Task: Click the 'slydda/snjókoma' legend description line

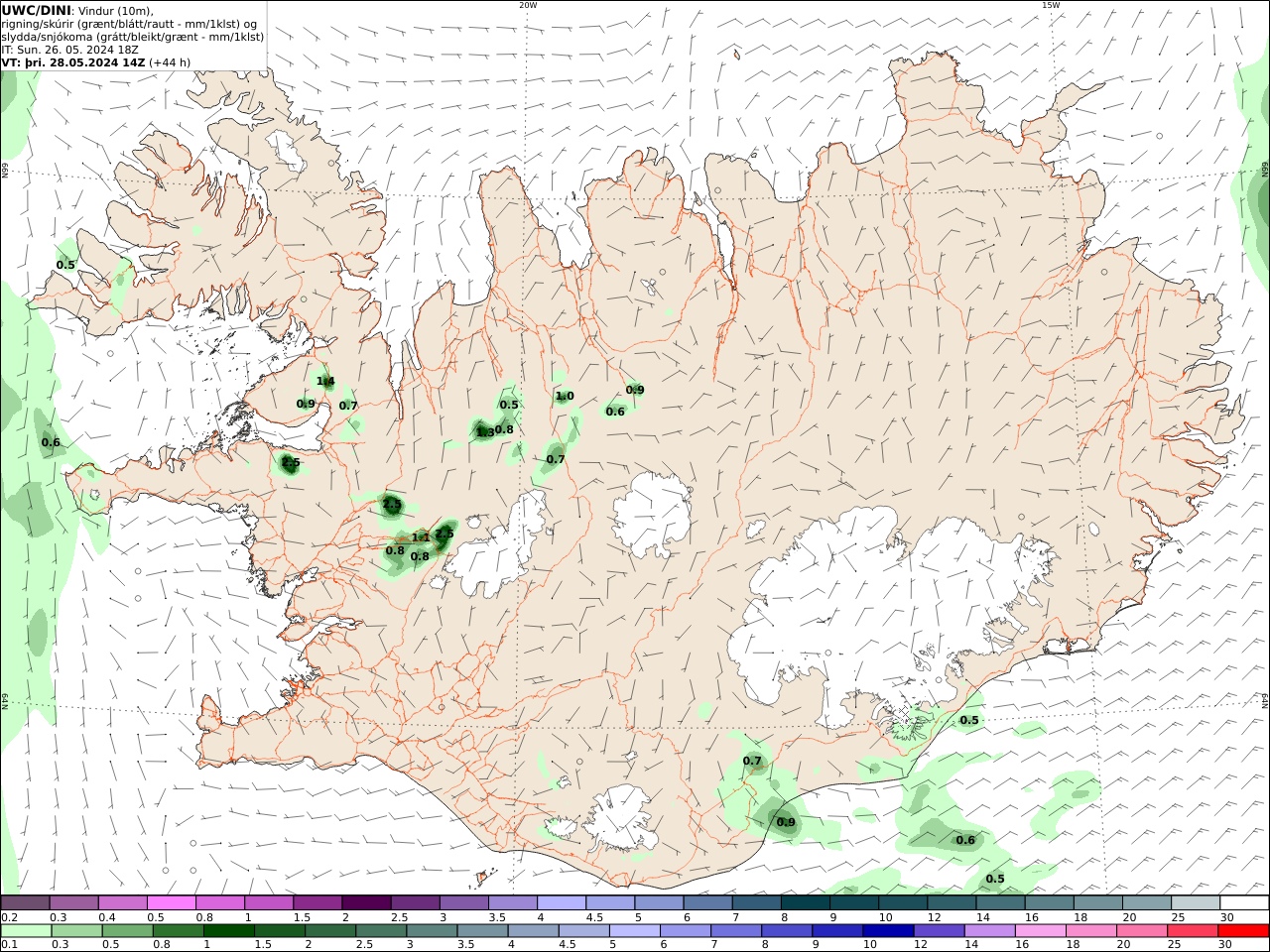Action: pos(133,37)
